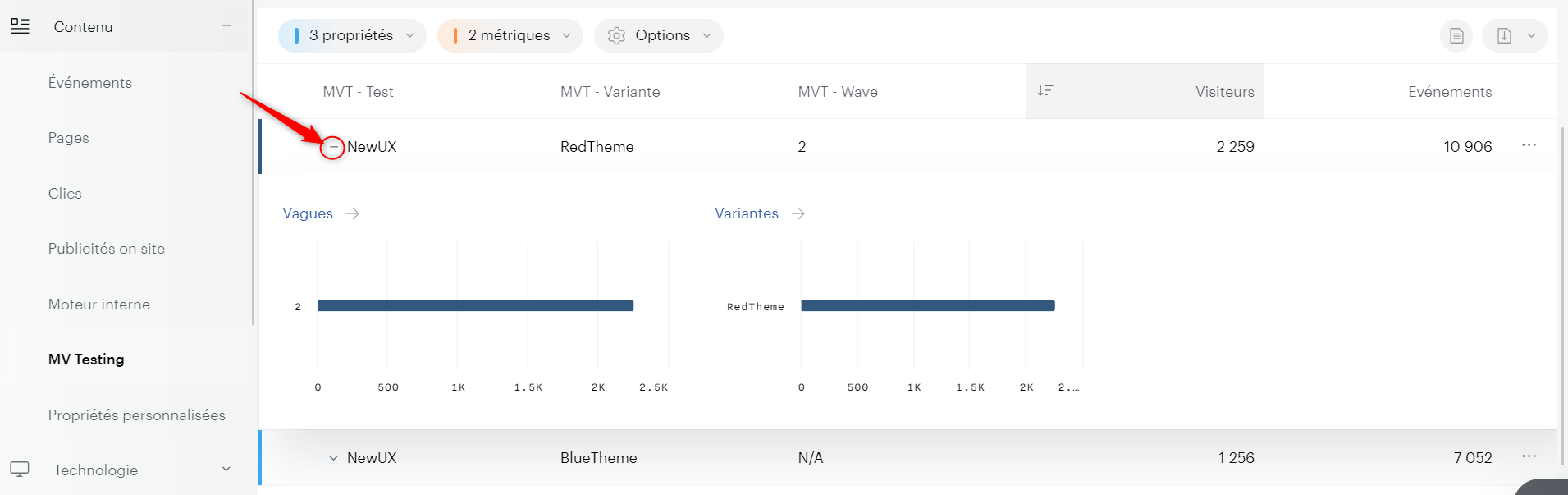Collapse the Contenu menu section
This screenshot has height=495, width=1568.
(x=226, y=26)
